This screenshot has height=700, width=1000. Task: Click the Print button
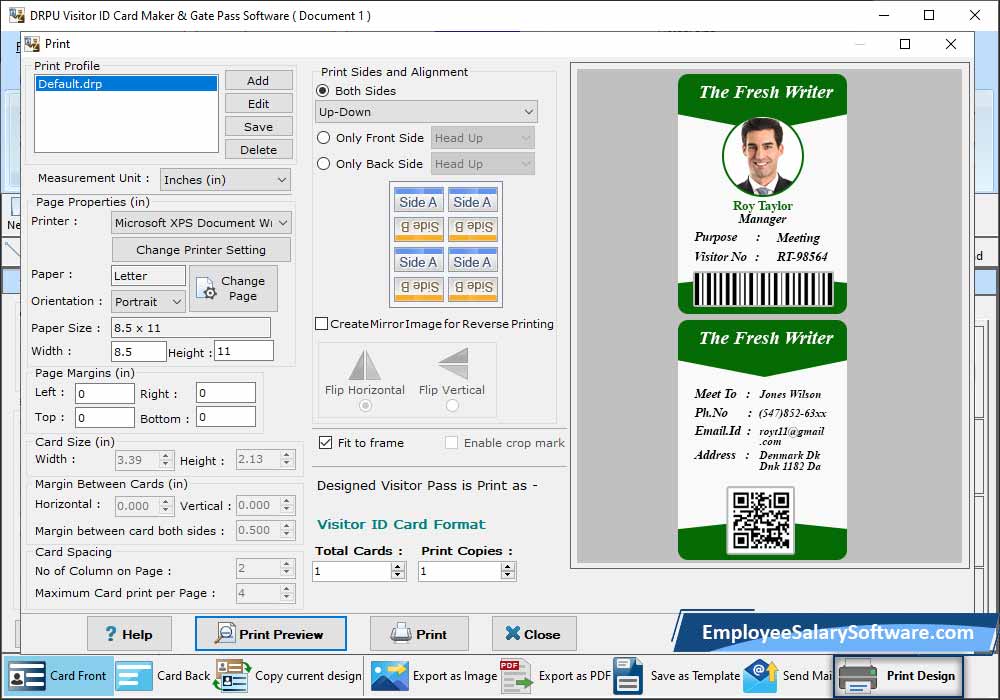419,634
